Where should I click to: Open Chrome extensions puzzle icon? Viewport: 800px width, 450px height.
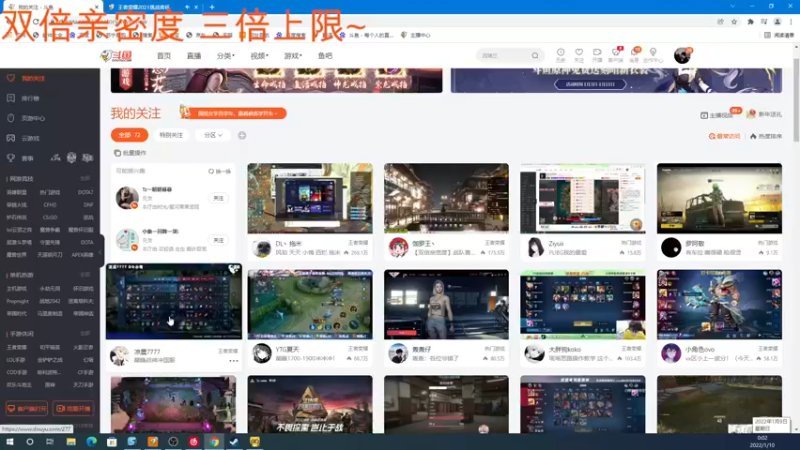(x=750, y=21)
